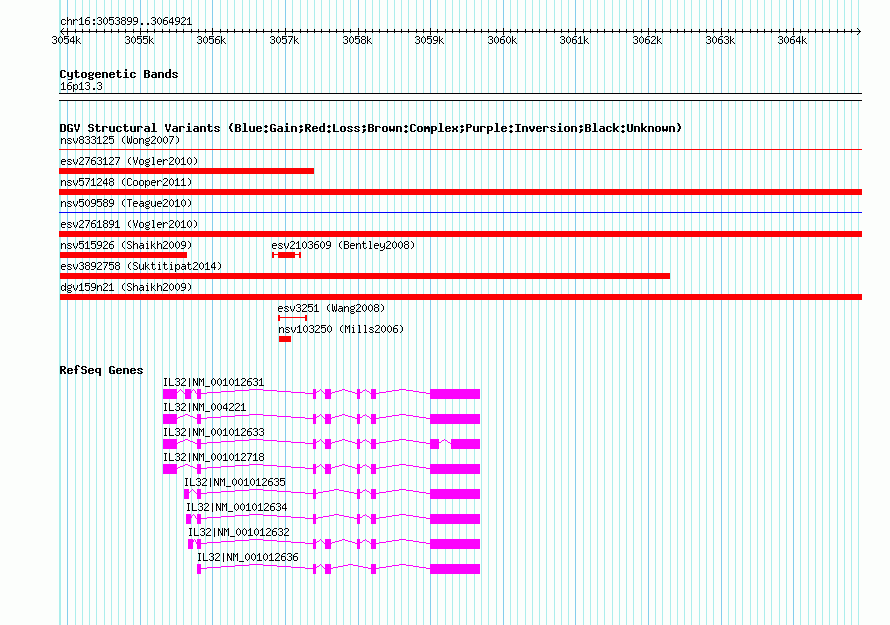The width and height of the screenshot is (890, 625).
Task: Open the nsv571248 (Cooper2011) variant label
Action: (126, 182)
